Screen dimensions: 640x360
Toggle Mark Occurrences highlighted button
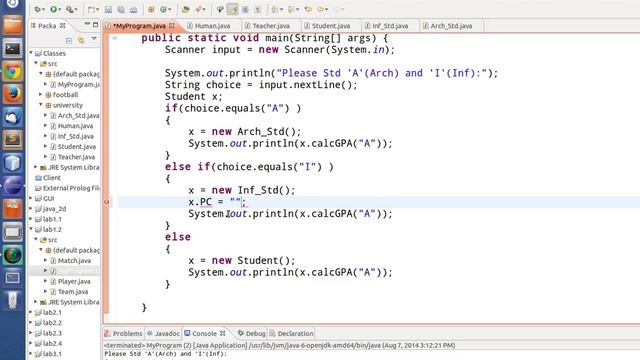tap(233, 9)
